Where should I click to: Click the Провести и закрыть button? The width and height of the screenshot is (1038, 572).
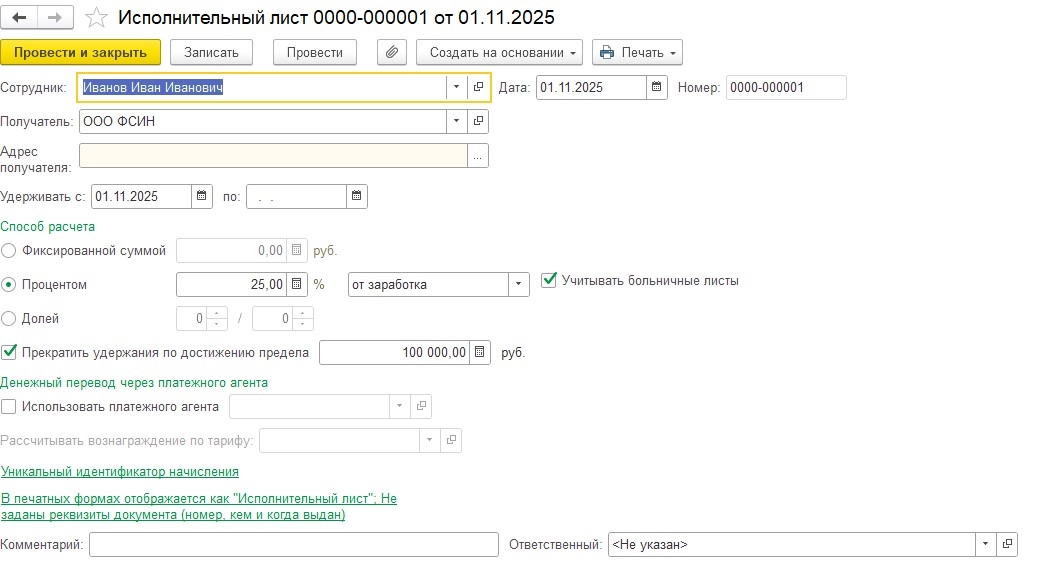(x=80, y=52)
